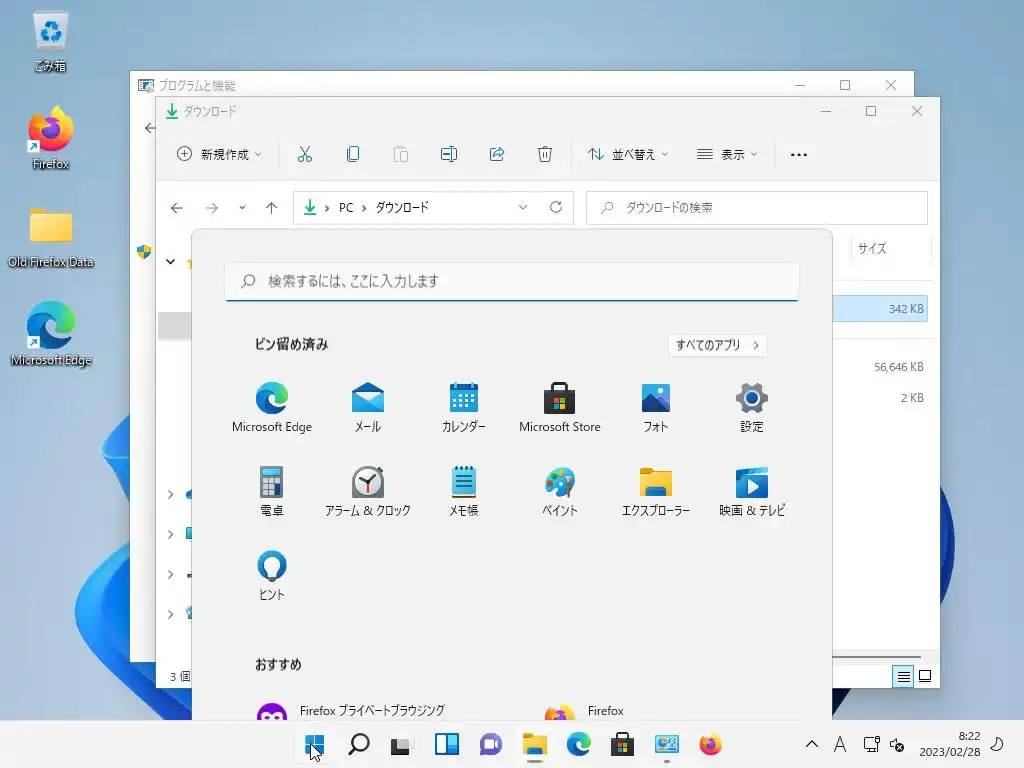Switch to large thumbnails view icon in status bar
The width and height of the screenshot is (1024, 768).
tap(925, 677)
